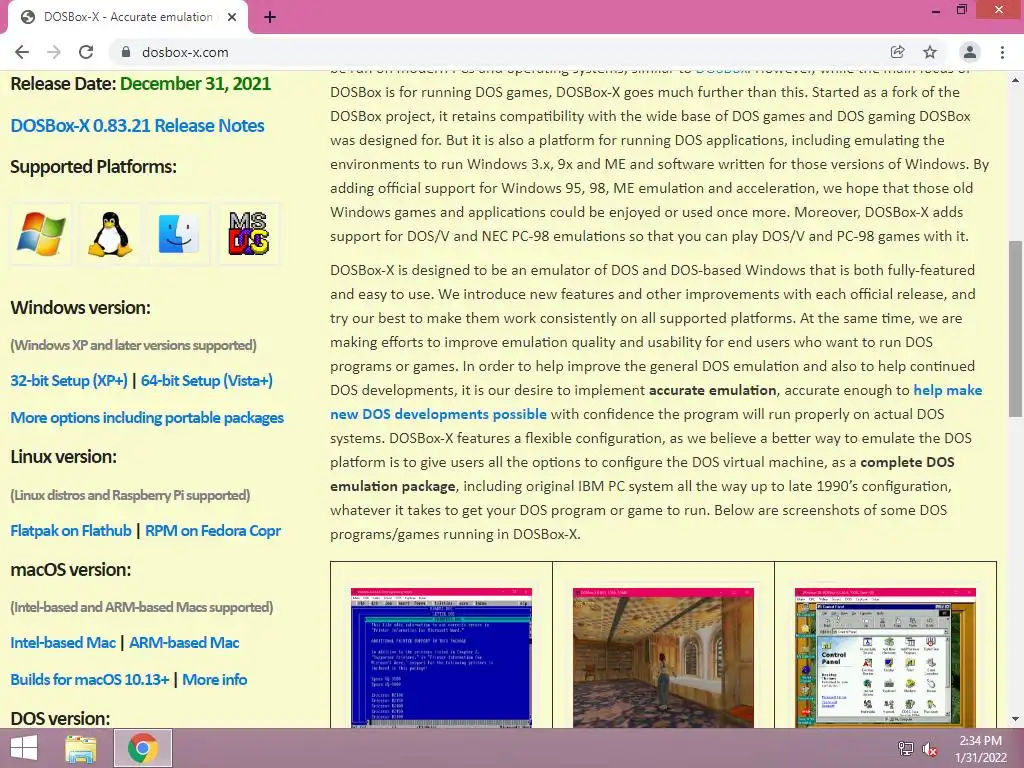1024x768 pixels.
Task: Close the DOSBox-X tab
Action: pyautogui.click(x=232, y=17)
